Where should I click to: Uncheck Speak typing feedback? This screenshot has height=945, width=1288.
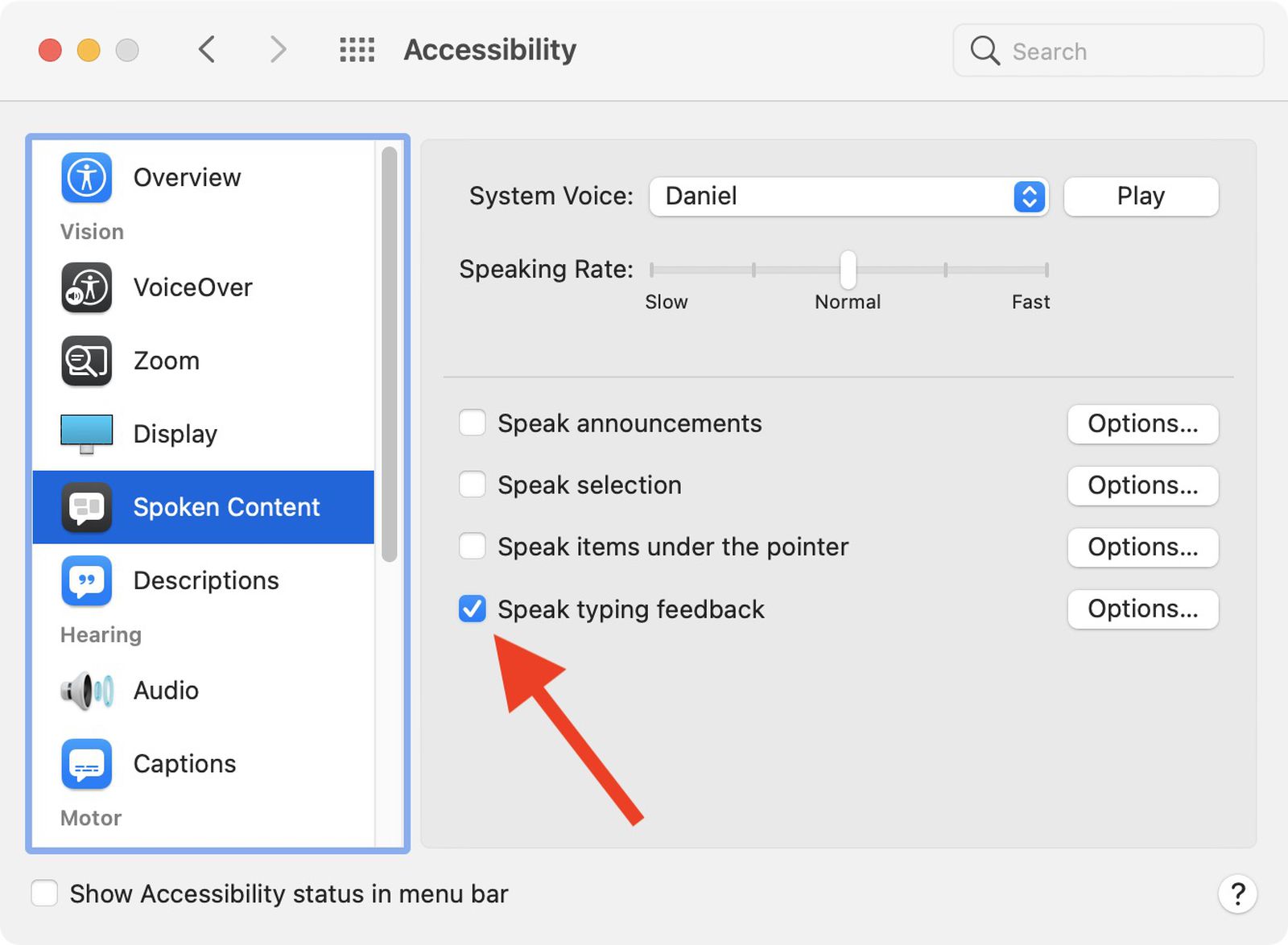coord(472,609)
